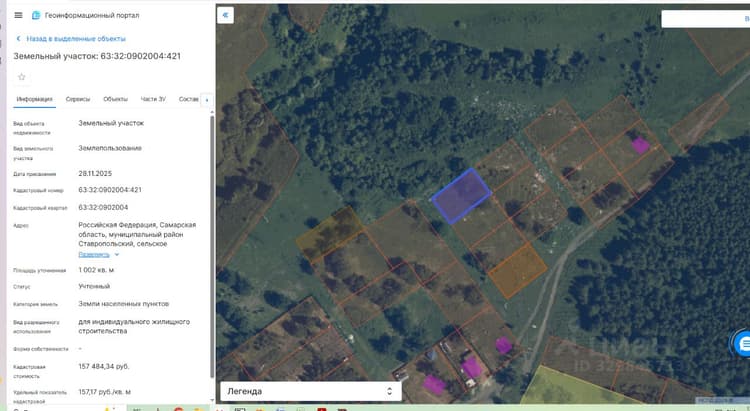Select the orange-shaded parcel near the road
750x411 pixels.
click(x=518, y=270)
